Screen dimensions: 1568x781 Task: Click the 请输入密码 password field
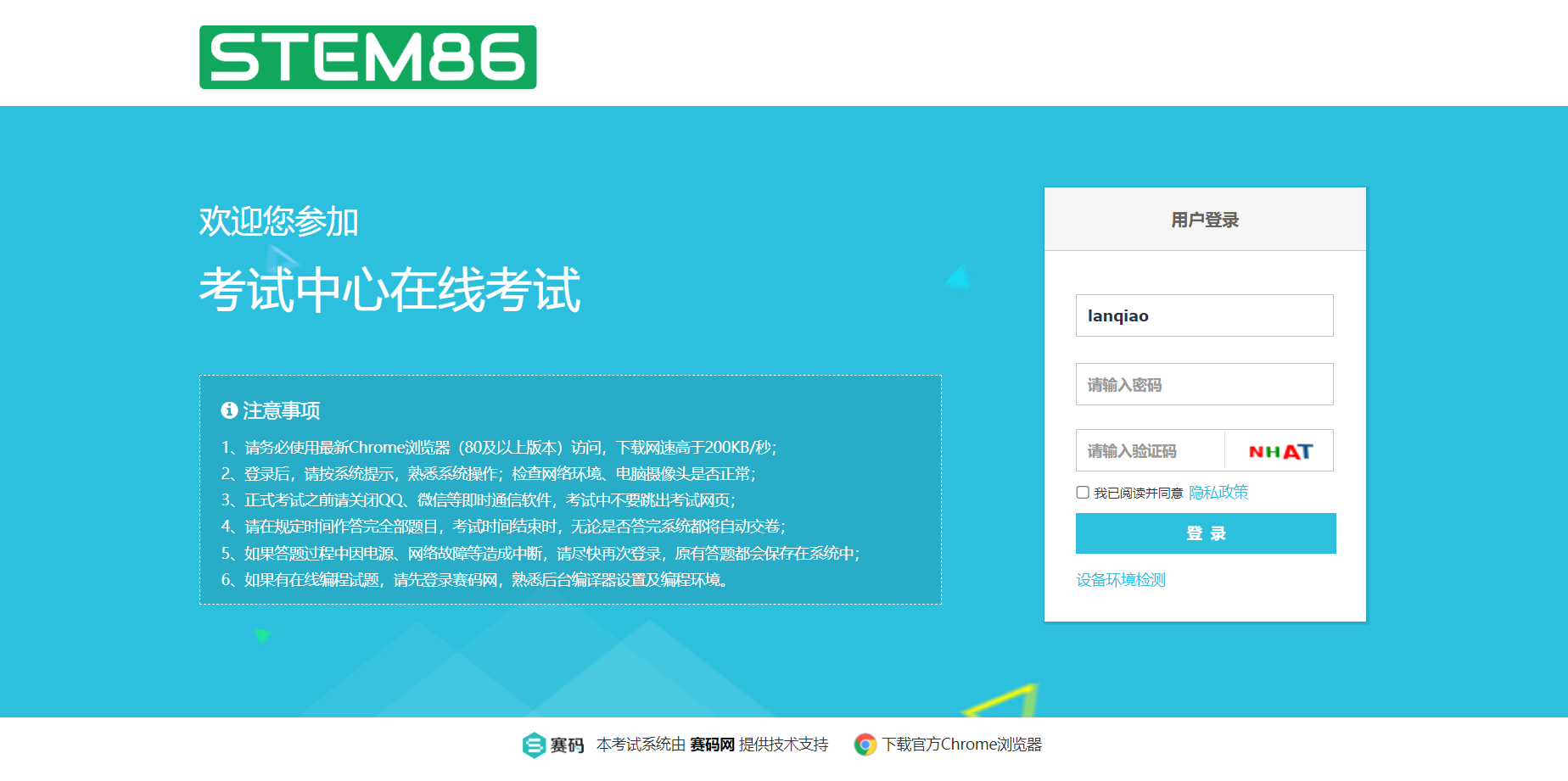click(x=1204, y=384)
